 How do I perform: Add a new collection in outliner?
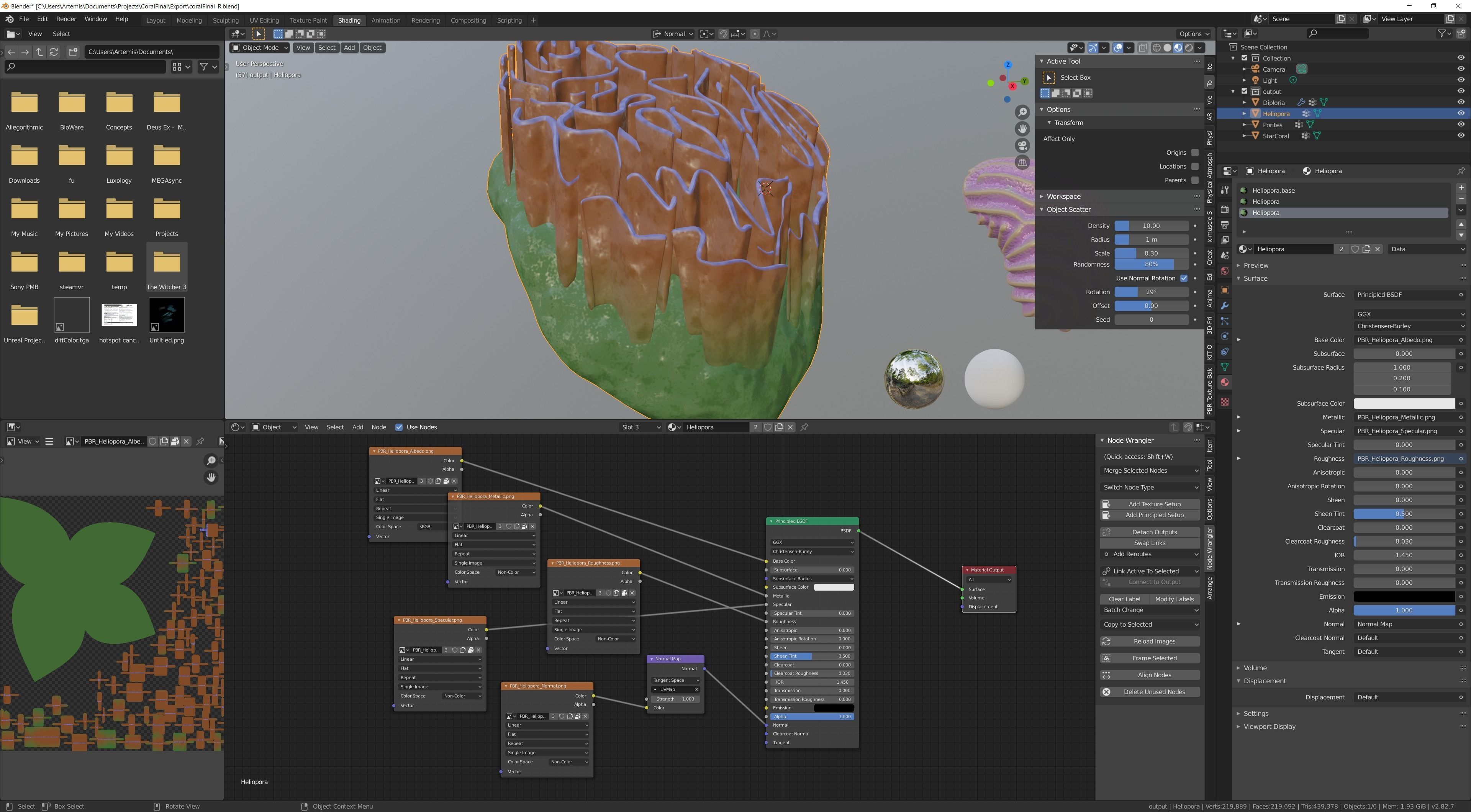point(1461,34)
